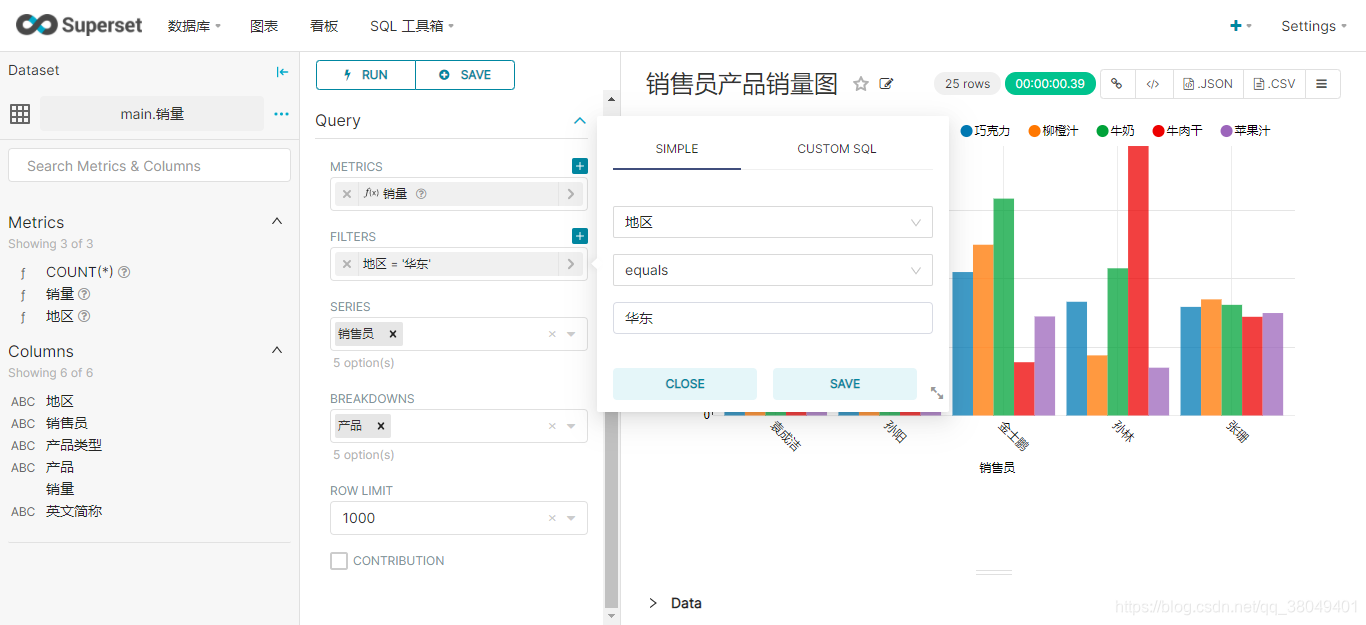Image resolution: width=1366 pixels, height=625 pixels.
Task: Open the BREAKDOWNS dropdown caret
Action: [571, 426]
